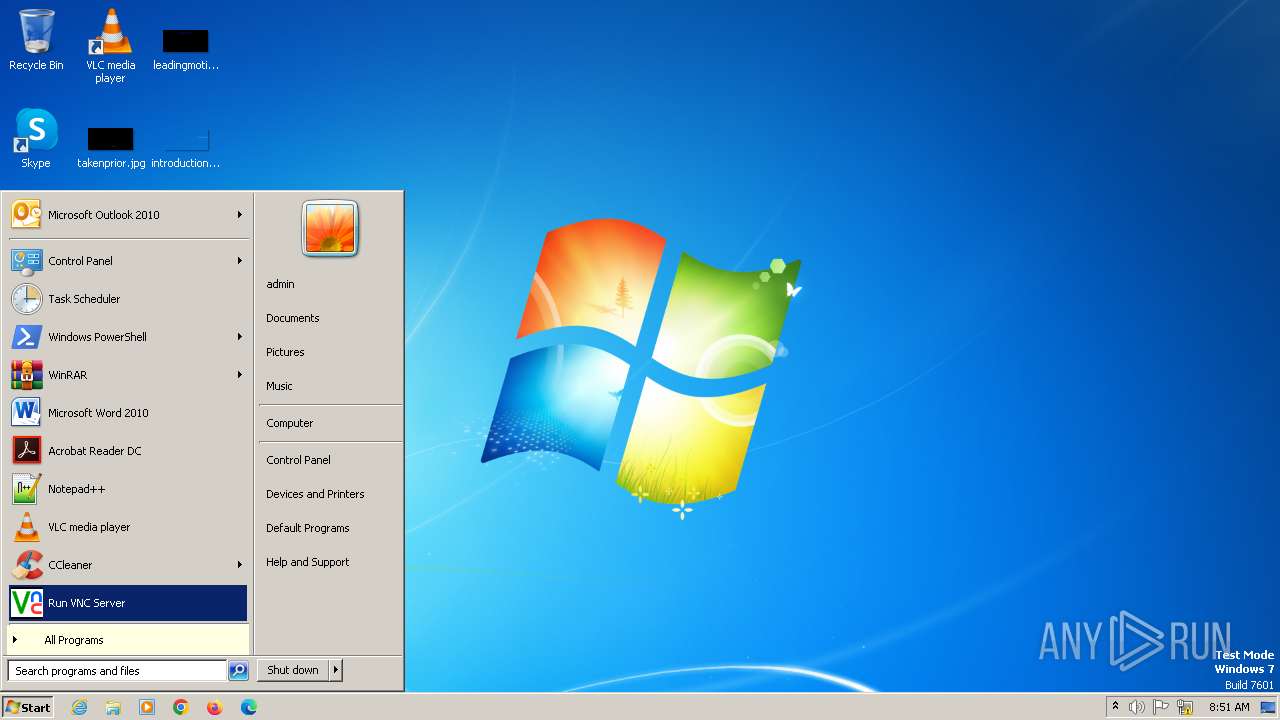
Task: Select the Microsoft Word 2010 label
Action: (x=98, y=413)
